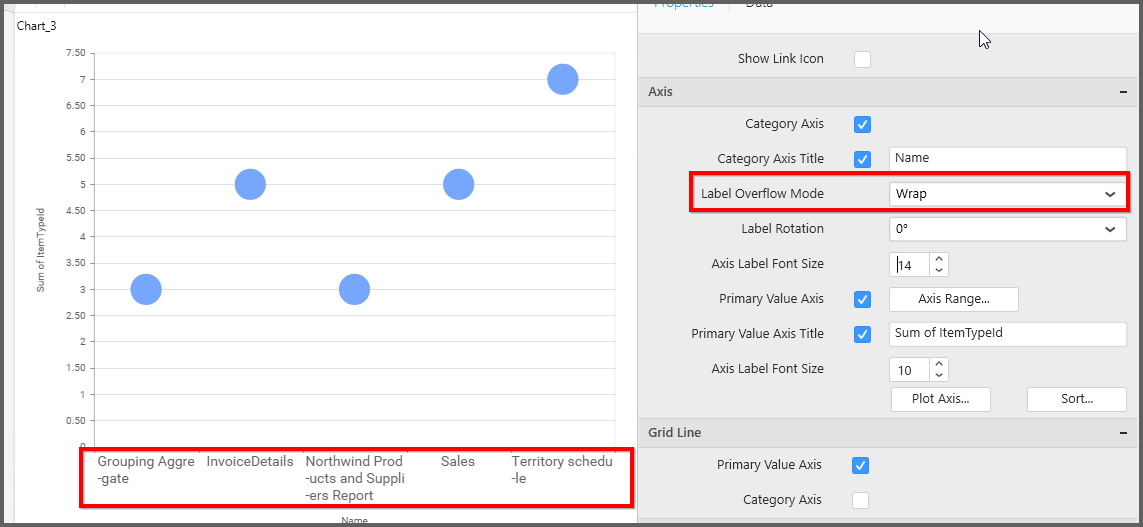Edit the Category Axis Title field "Name"
Viewport: 1143px width, 527px height.
point(1007,159)
